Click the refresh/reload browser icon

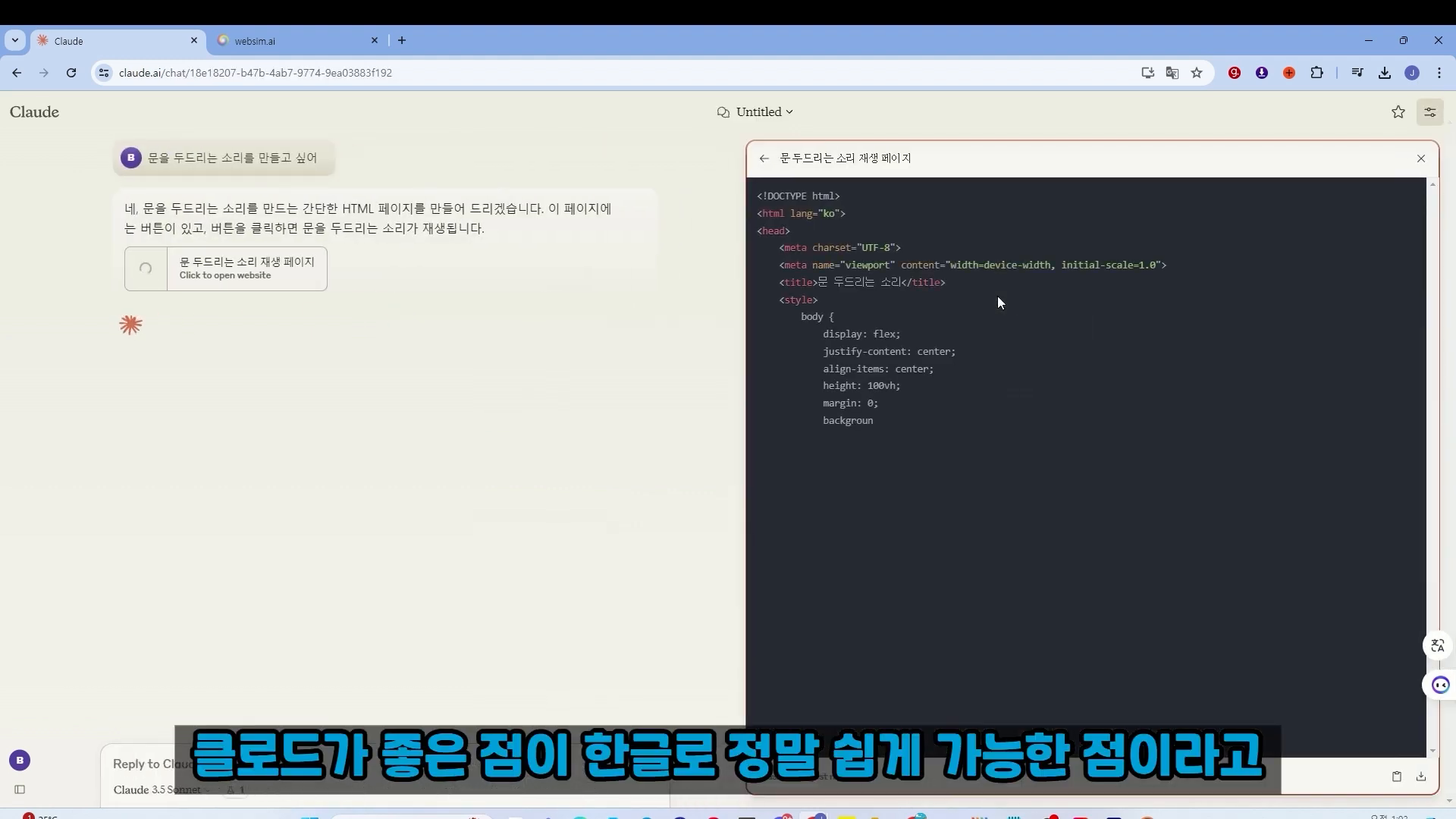70,72
